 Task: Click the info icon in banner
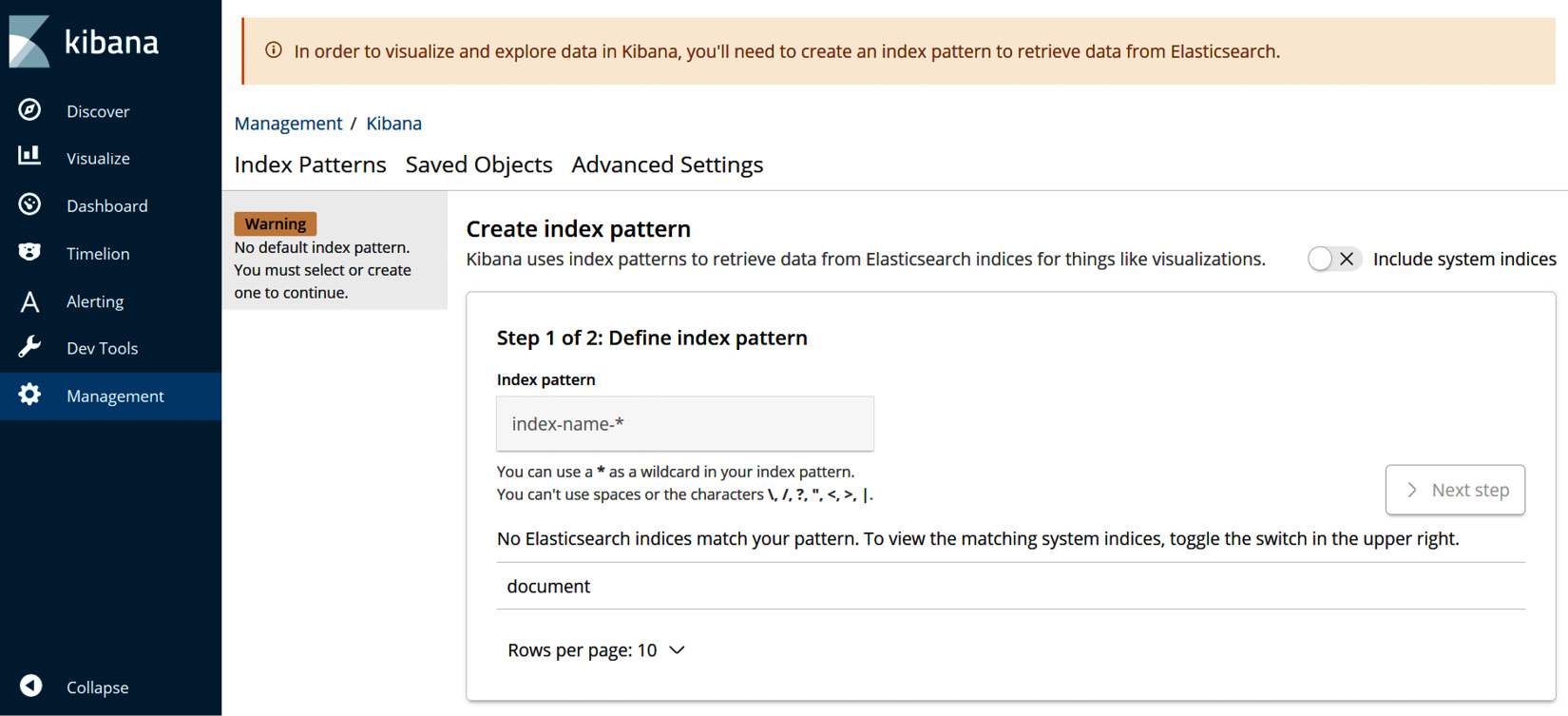274,50
